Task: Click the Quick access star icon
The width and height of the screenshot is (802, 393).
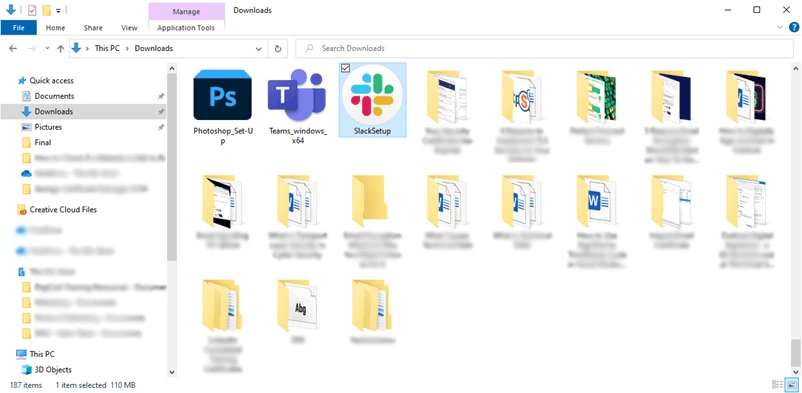Action: point(22,81)
